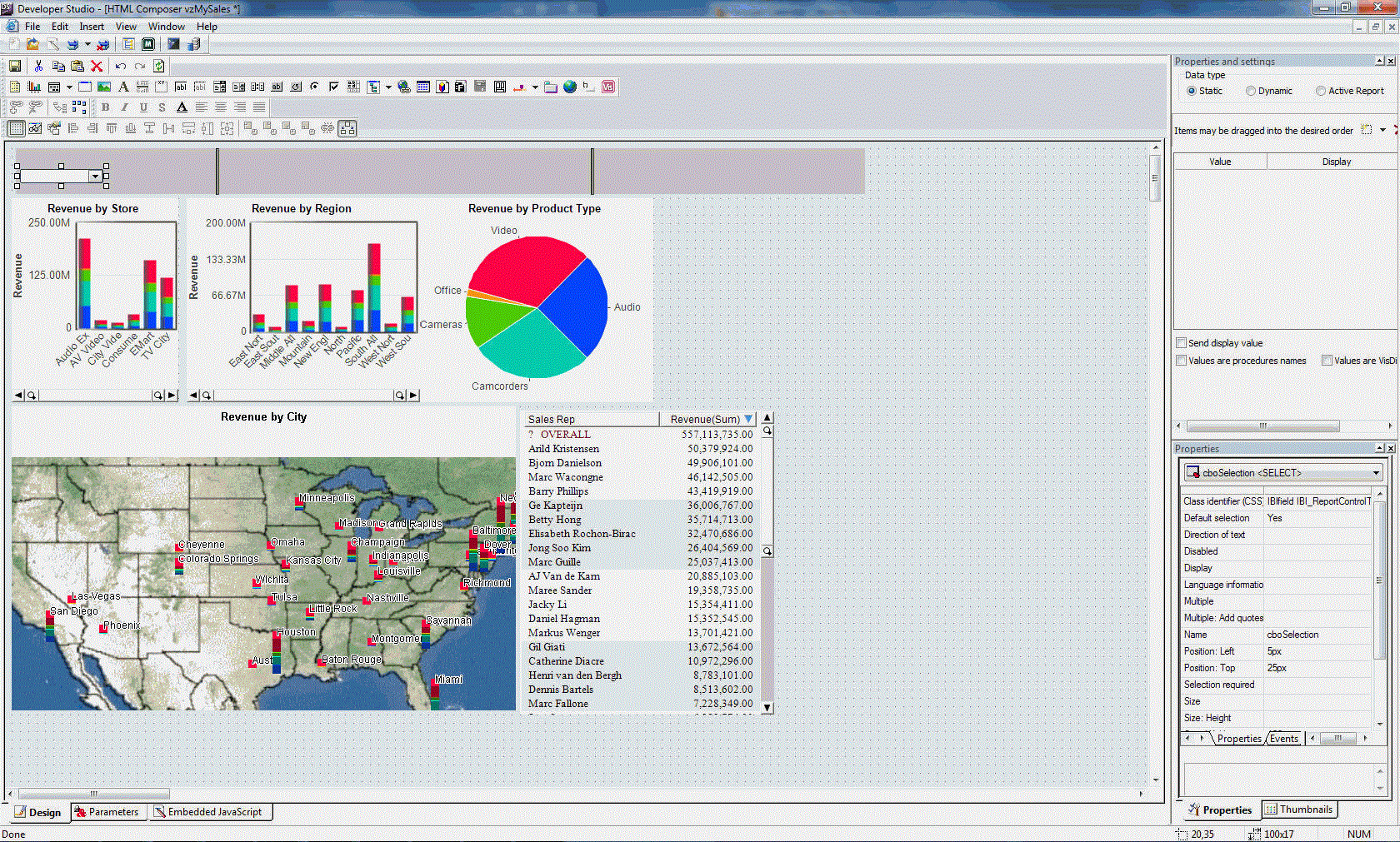Click the text label A icon
The image size is (1400, 842).
123,87
